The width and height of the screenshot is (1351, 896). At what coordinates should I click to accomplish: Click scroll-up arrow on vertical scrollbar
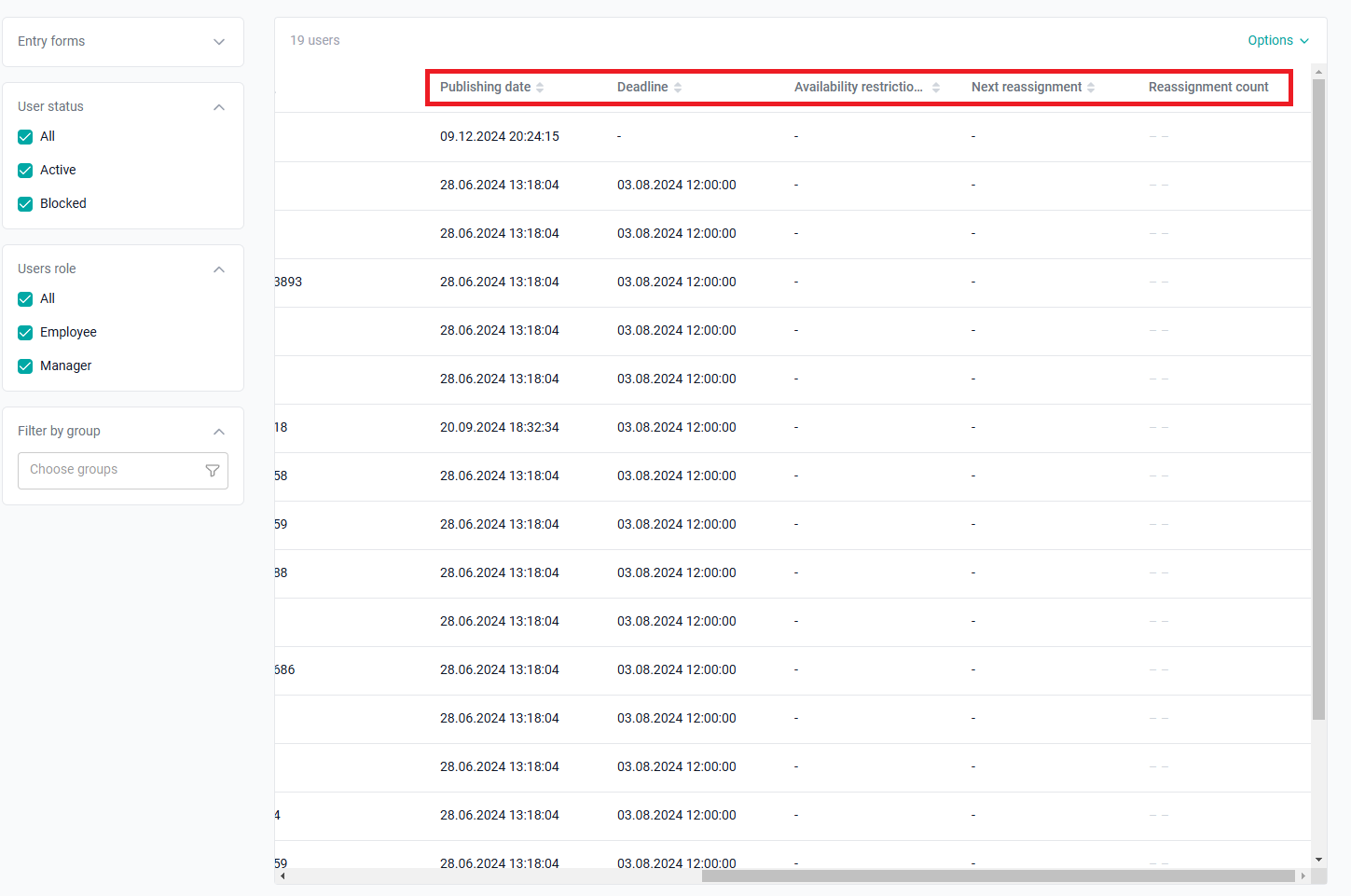point(1318,71)
